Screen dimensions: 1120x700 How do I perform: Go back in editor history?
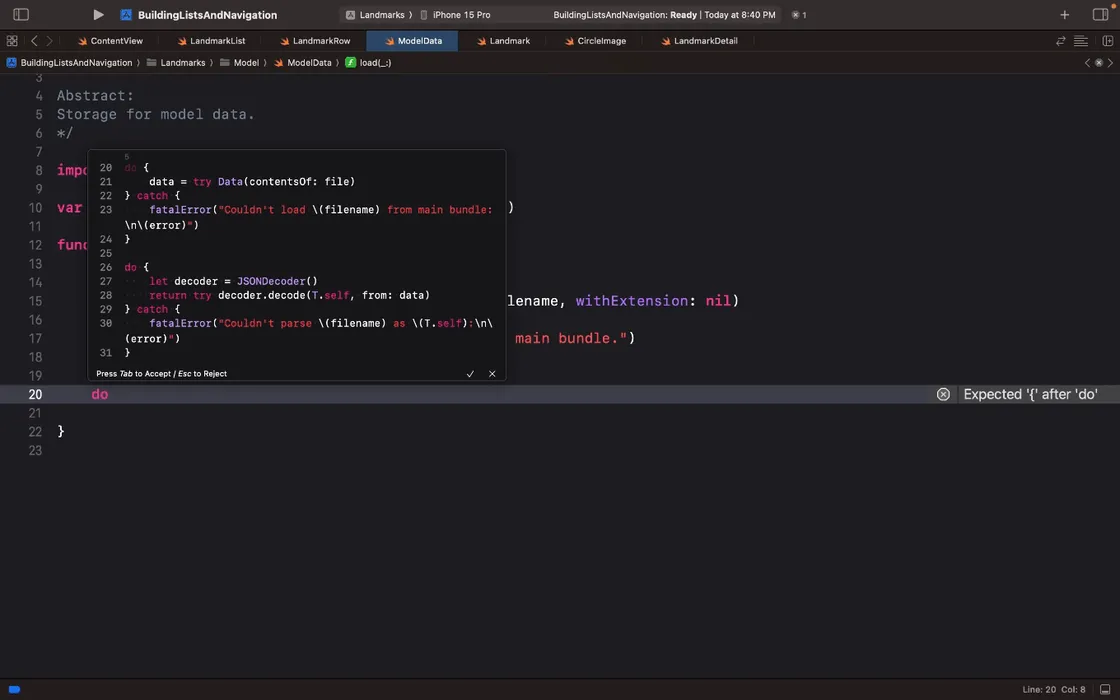pyautogui.click(x=34, y=41)
